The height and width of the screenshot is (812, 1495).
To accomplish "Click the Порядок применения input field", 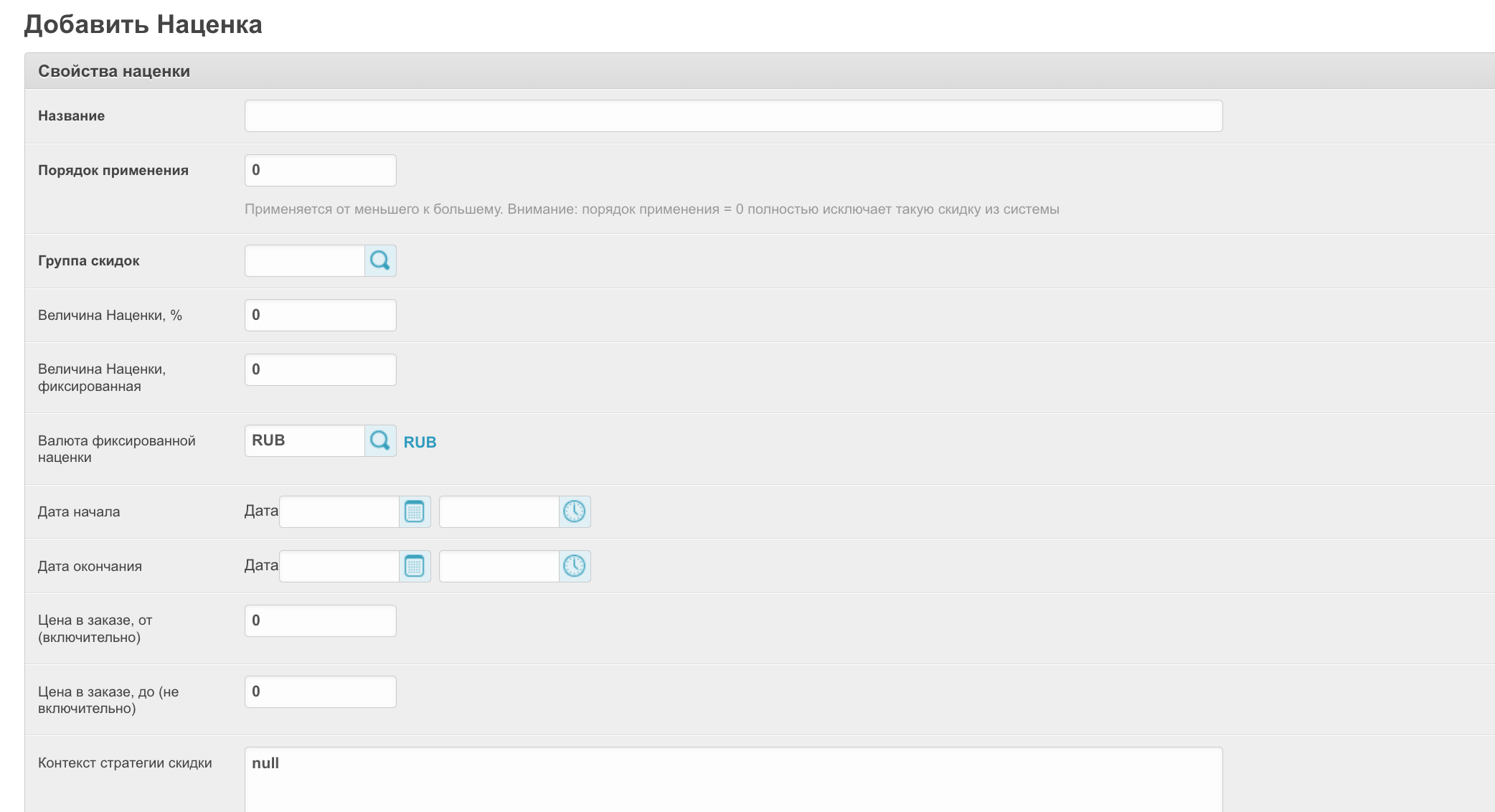I will [320, 170].
